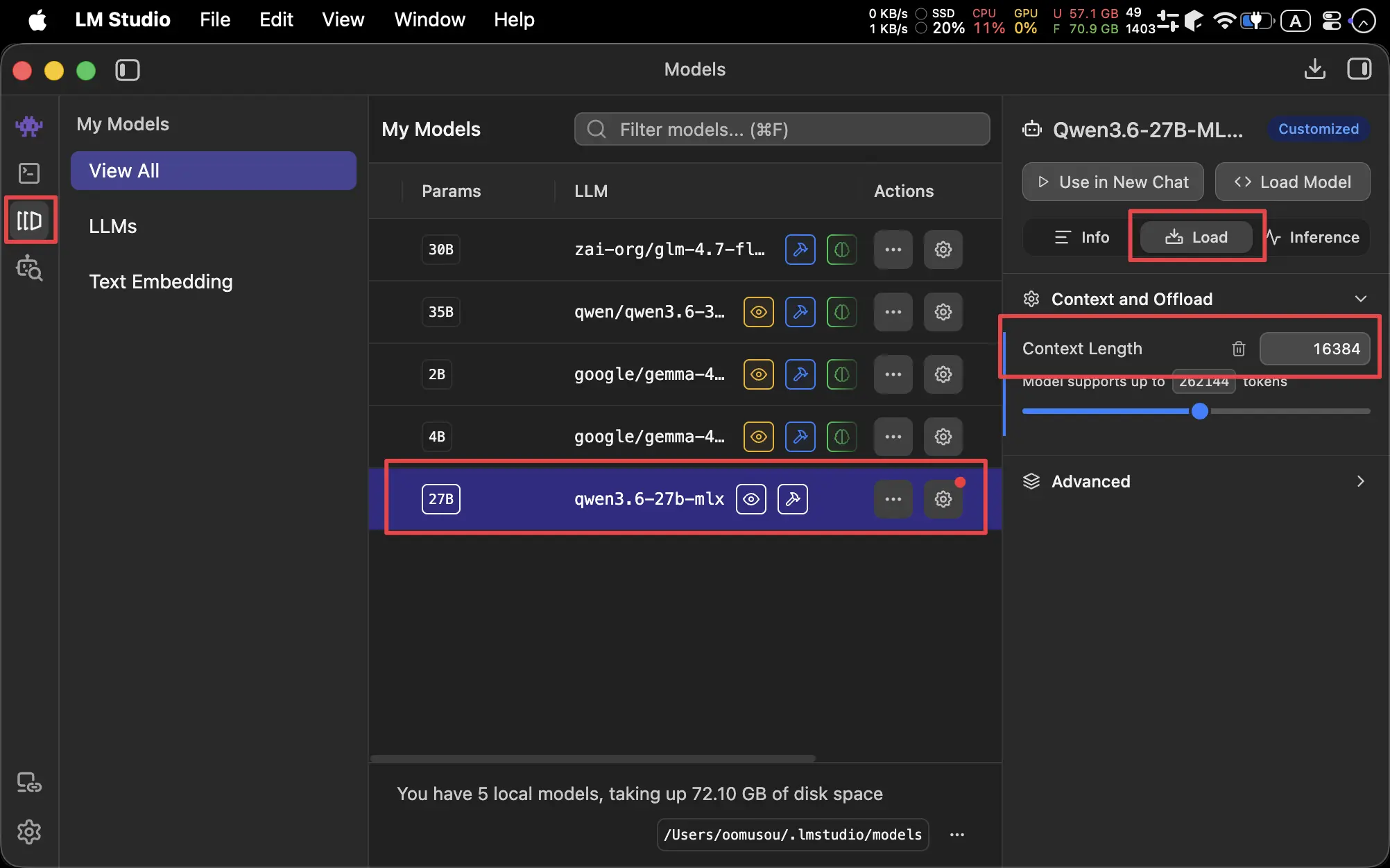1390x868 pixels.
Task: Open the more-actions menu on the 2B row
Action: (x=893, y=374)
